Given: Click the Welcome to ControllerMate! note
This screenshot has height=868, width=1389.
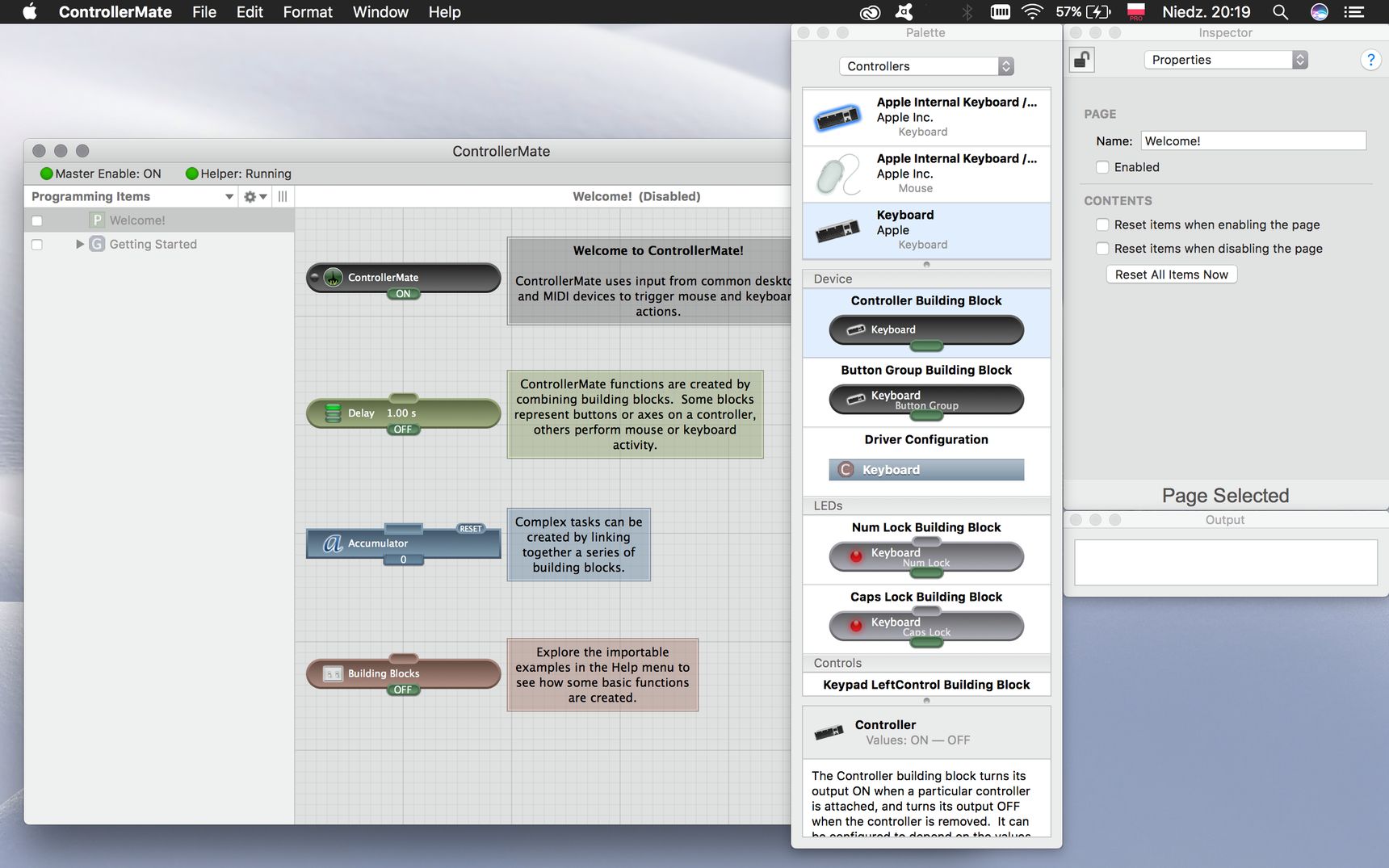Looking at the screenshot, I should 649,281.
